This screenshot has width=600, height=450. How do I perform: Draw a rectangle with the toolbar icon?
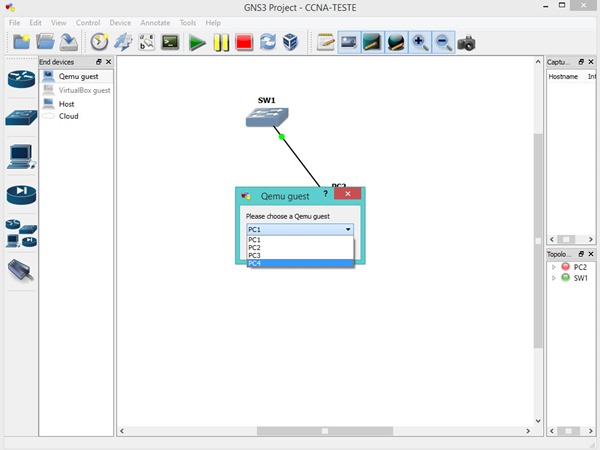pos(372,42)
